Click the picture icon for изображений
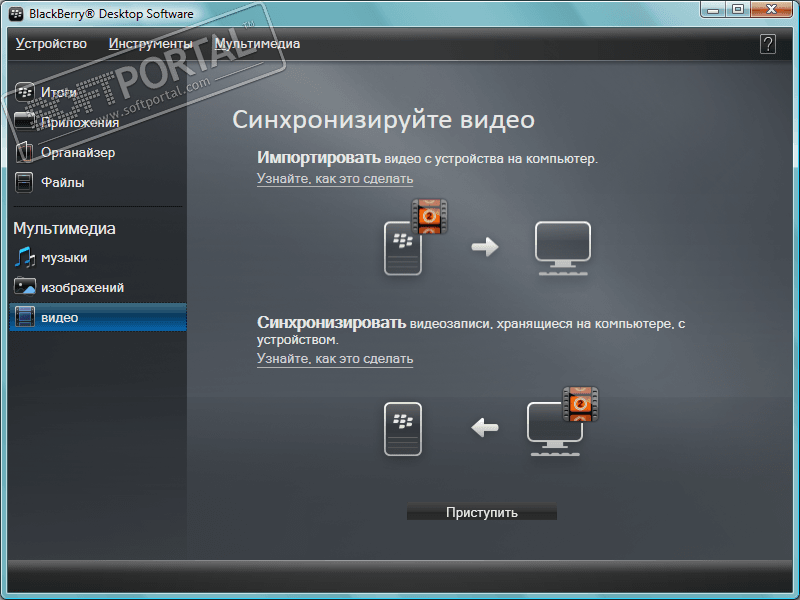Image resolution: width=800 pixels, height=600 pixels. tap(24, 287)
